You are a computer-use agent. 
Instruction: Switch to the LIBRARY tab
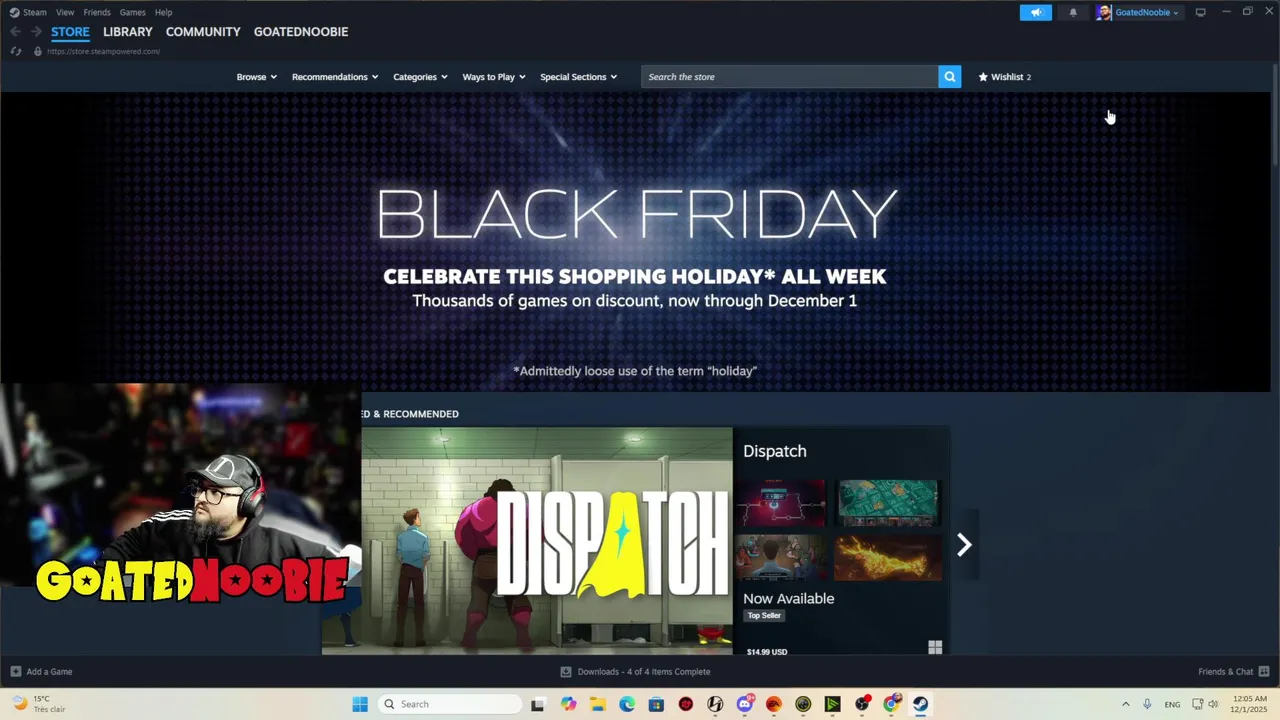point(128,32)
